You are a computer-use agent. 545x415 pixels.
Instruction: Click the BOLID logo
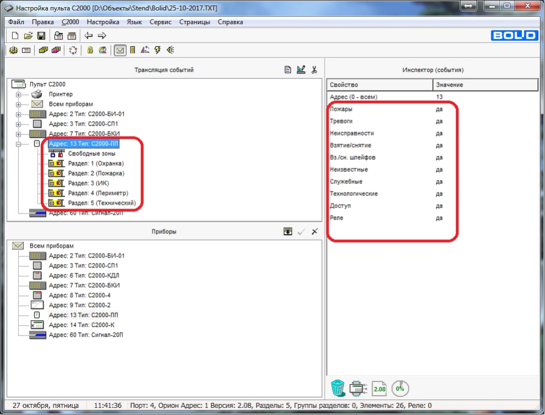[x=514, y=35]
